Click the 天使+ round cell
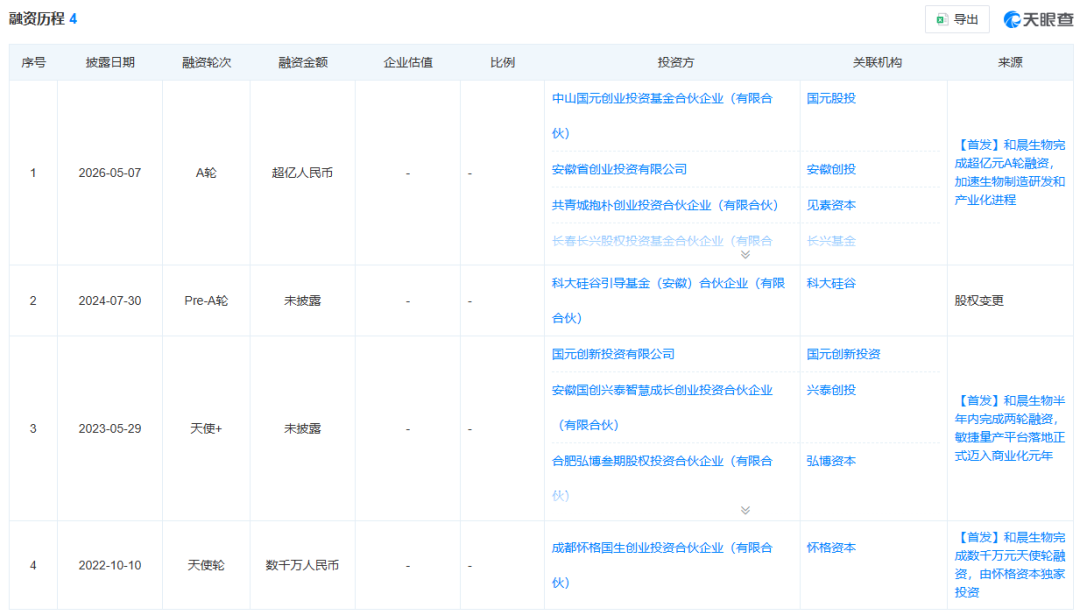Viewport: 1080px width, 615px height. (206, 428)
